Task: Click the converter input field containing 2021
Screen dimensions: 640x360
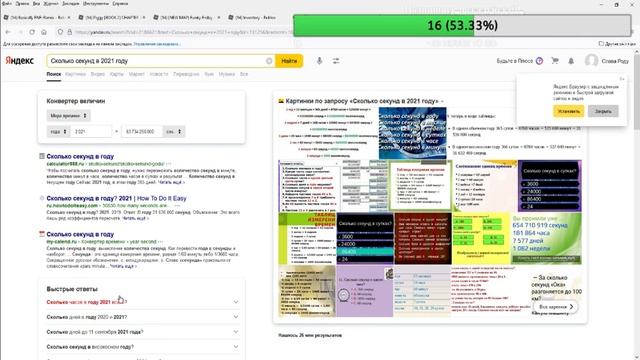Action: click(x=91, y=131)
